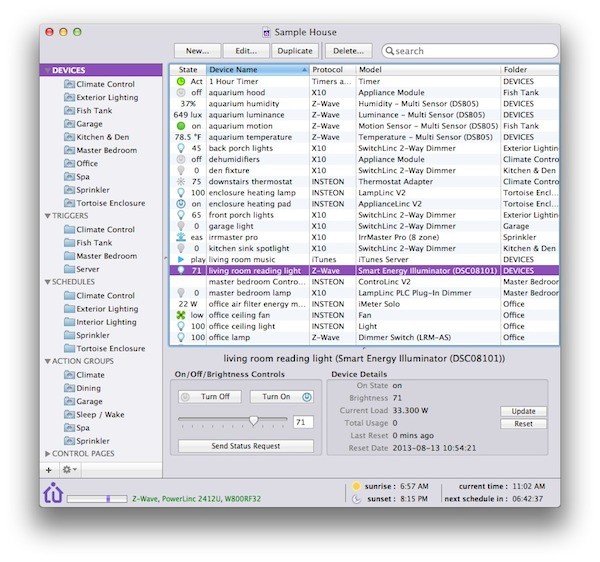Screen dimensions: 600x562
Task: Click the green 1 Hour Timer clock icon
Action: [182, 81]
